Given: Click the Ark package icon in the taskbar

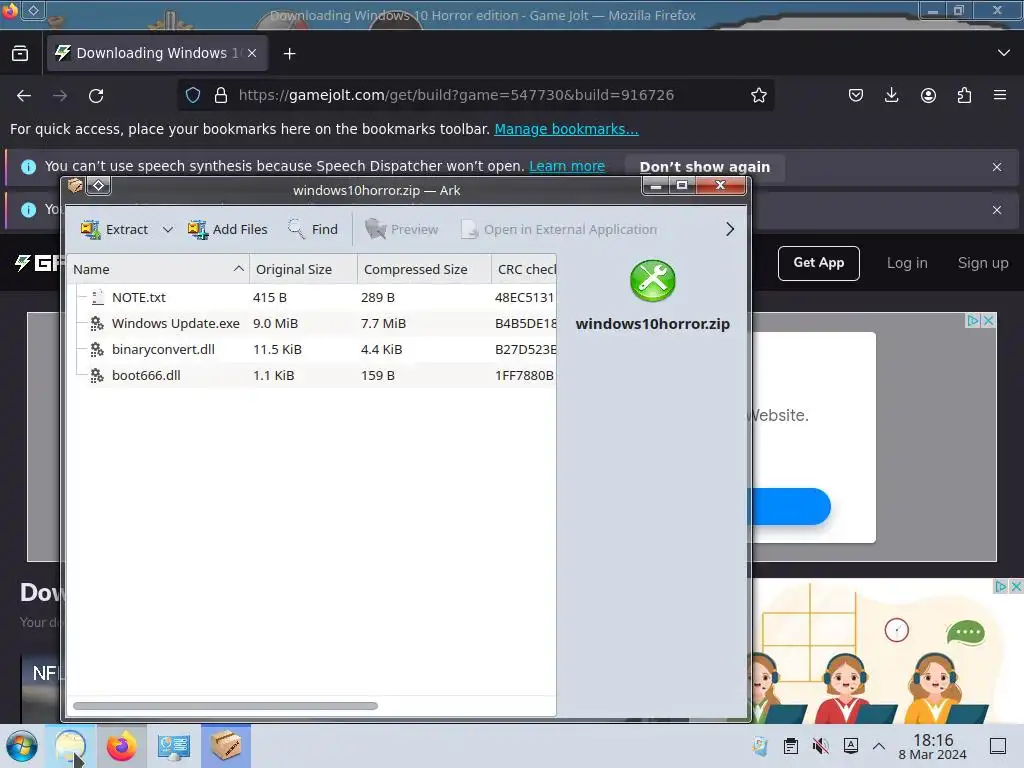Looking at the screenshot, I should (x=225, y=746).
